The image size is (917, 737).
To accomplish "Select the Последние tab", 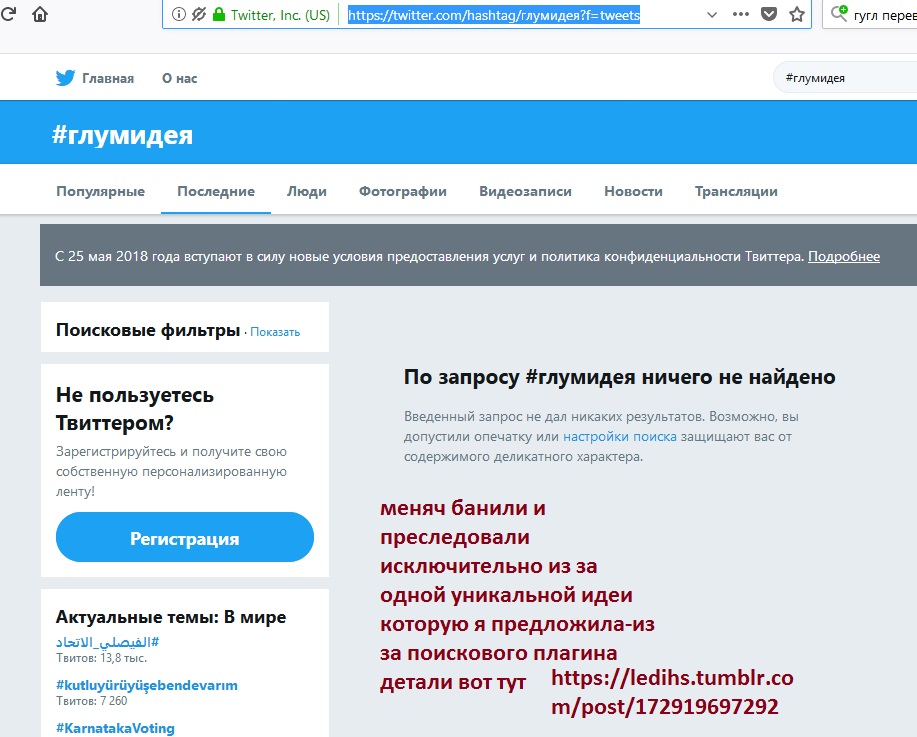I will (x=216, y=191).
